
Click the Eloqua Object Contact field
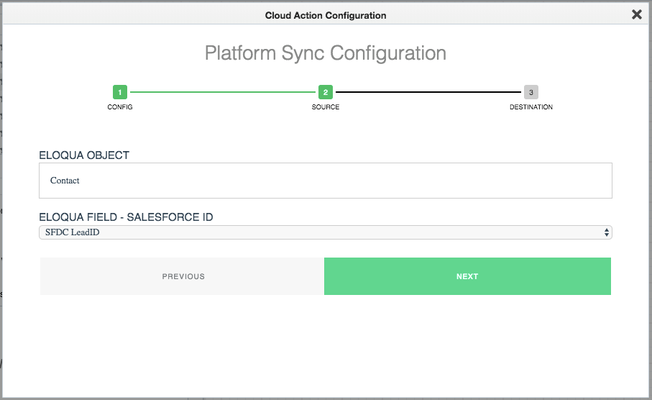[326, 180]
